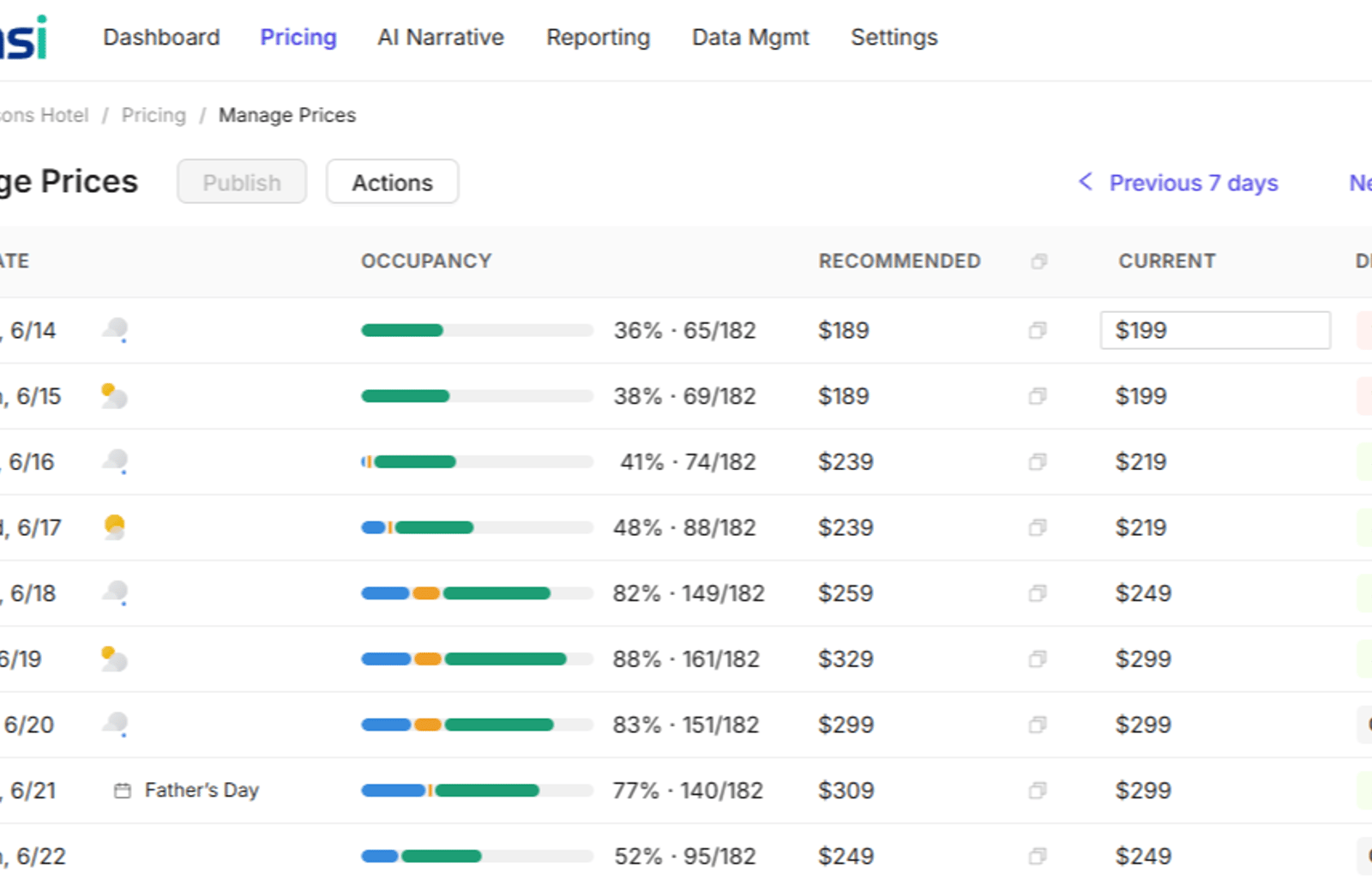Image resolution: width=1372 pixels, height=885 pixels.
Task: Copy recommended price for 6/17 row
Action: point(1038,527)
